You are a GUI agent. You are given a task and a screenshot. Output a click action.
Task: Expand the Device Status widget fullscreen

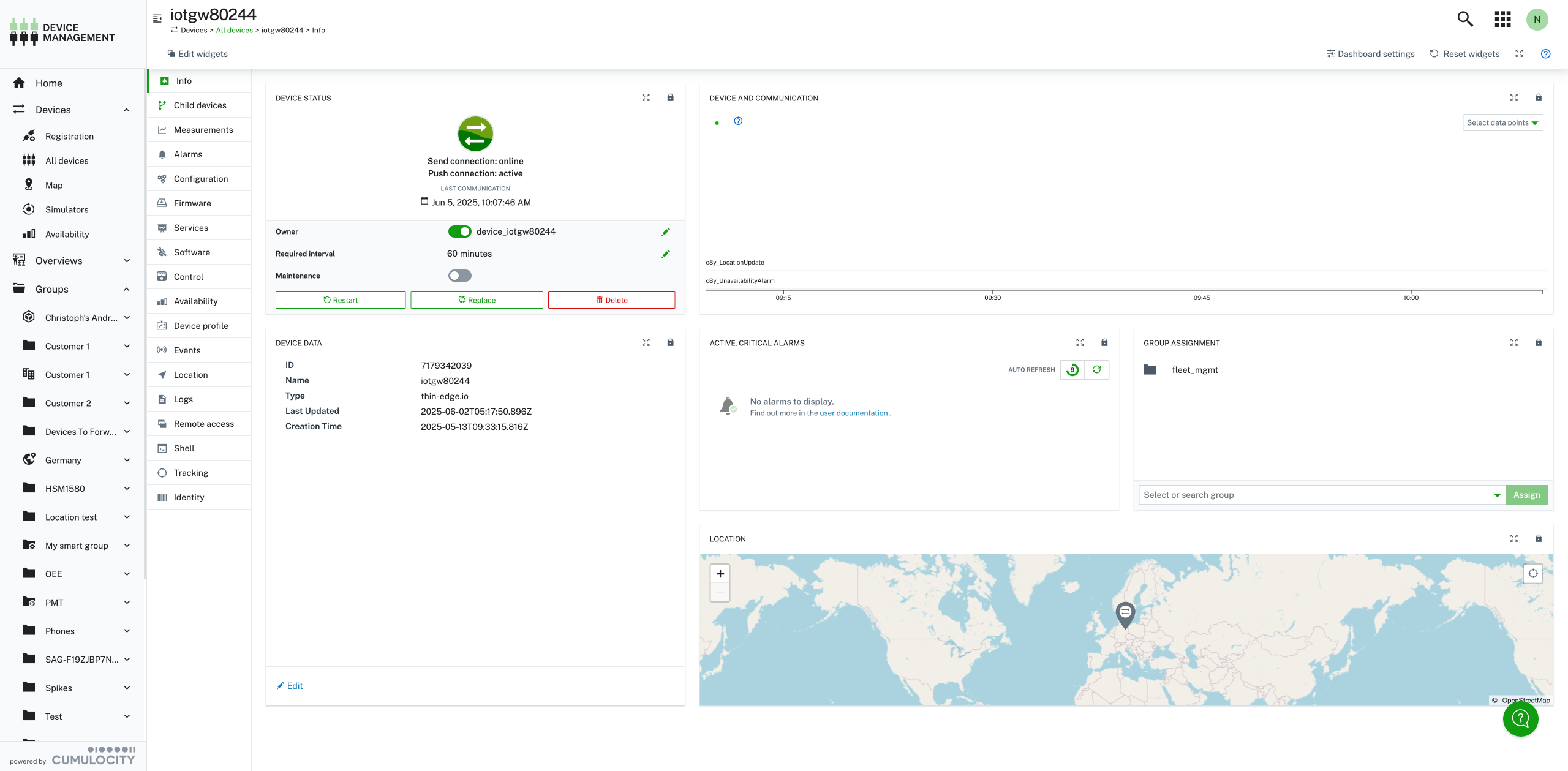tap(646, 97)
